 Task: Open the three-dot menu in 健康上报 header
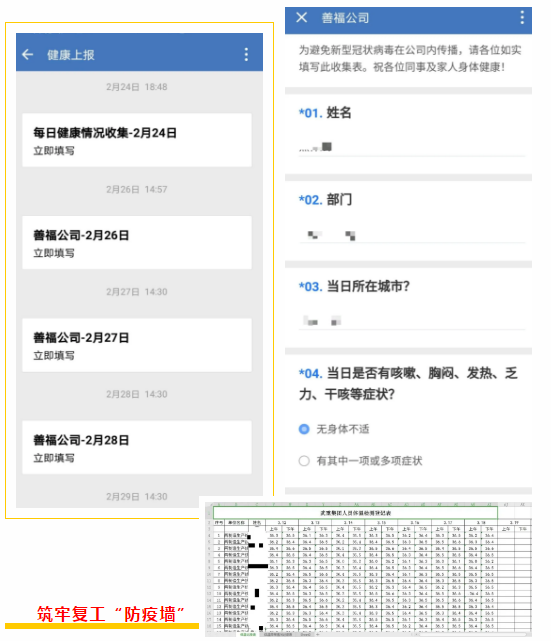pos(246,54)
